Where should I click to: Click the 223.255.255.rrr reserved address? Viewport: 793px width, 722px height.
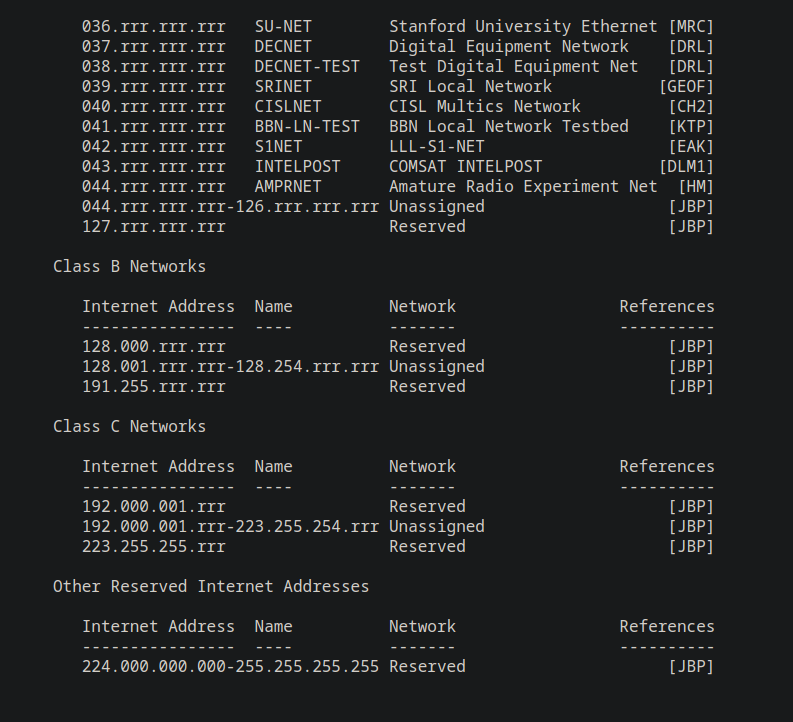154,547
